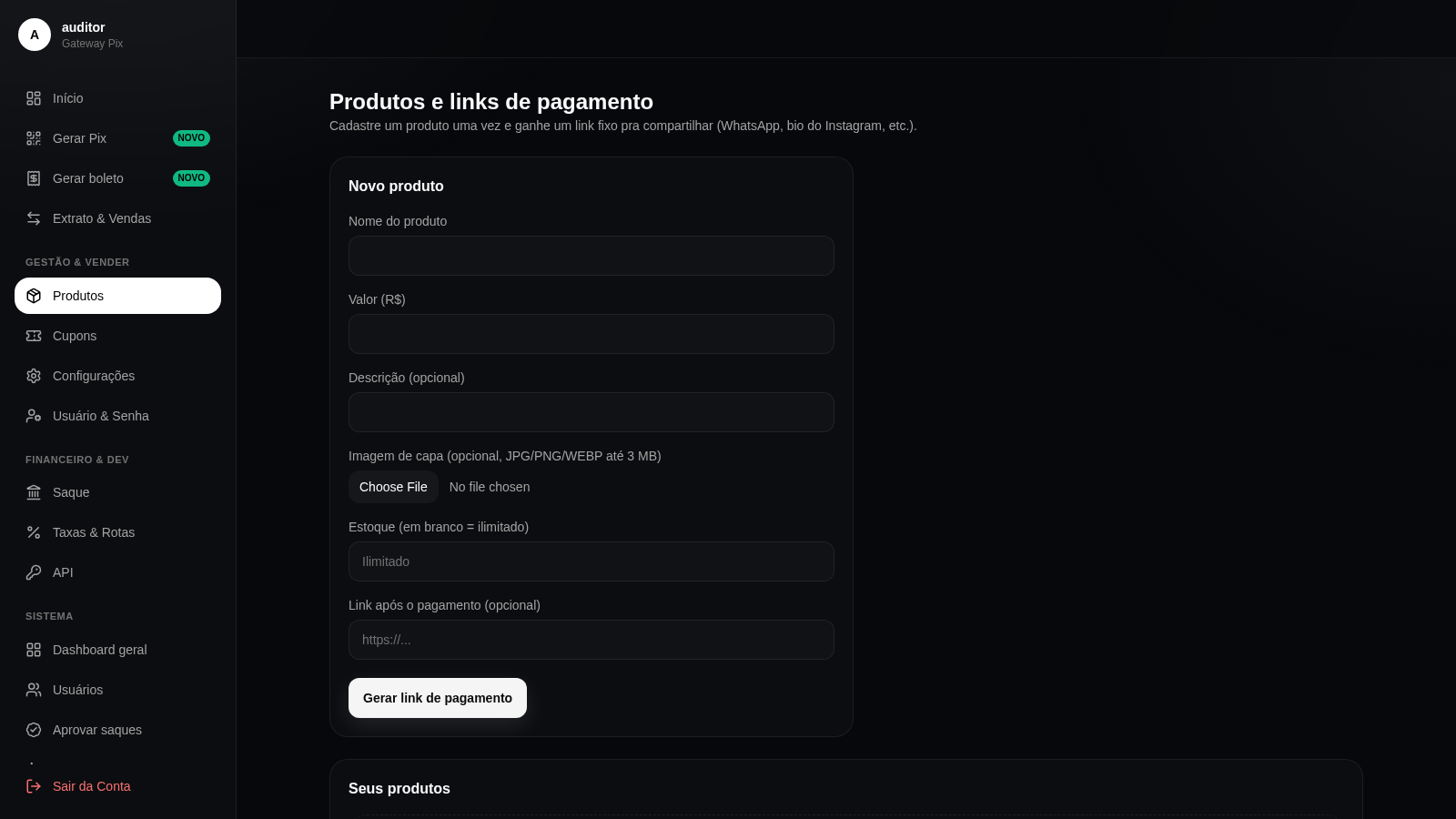
Task: Click the 'No file chosen' text
Action: pyautogui.click(x=490, y=487)
